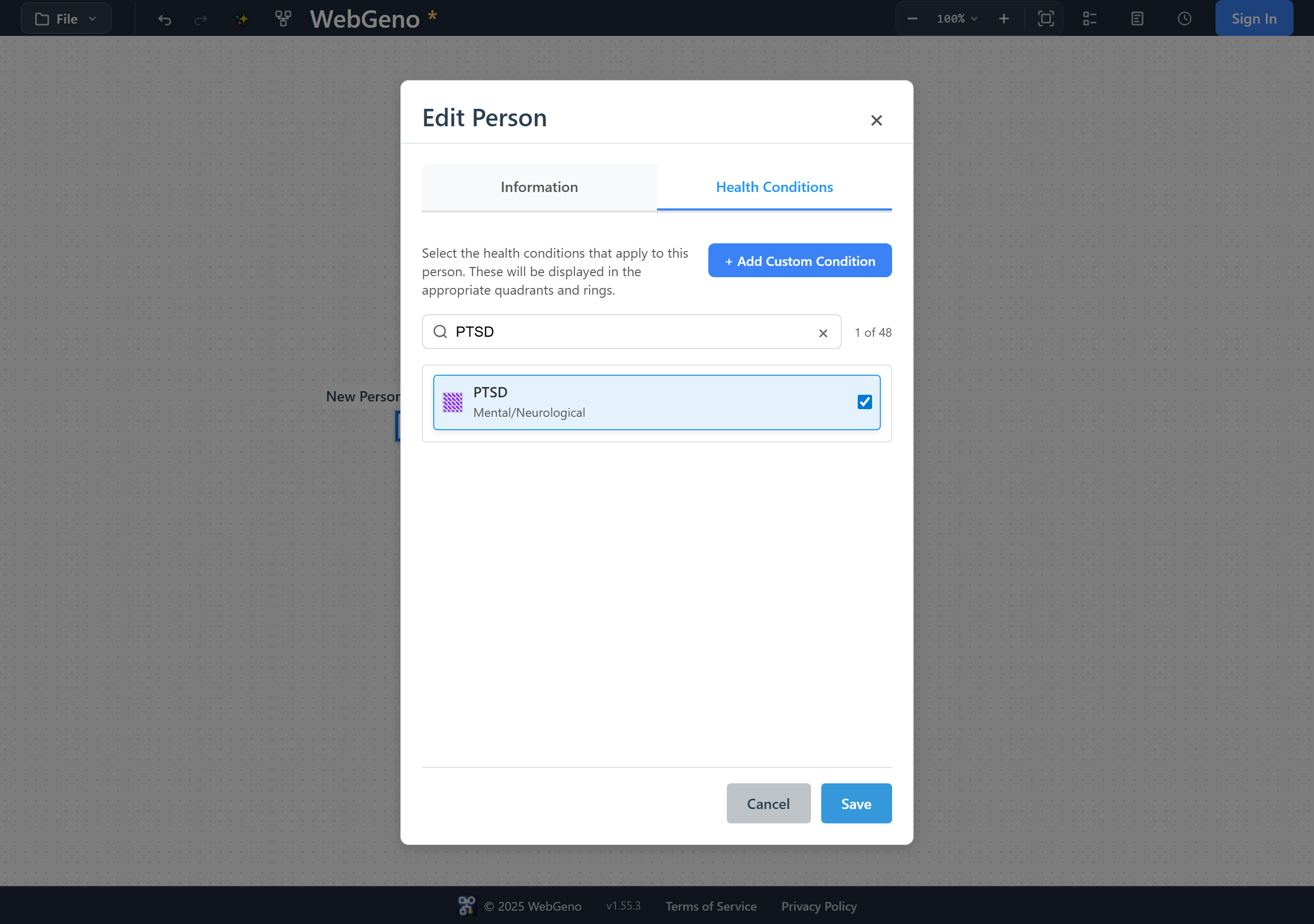Viewport: 1314px width, 924px height.
Task: Click the purple PTSD pattern swatch
Action: tap(453, 402)
